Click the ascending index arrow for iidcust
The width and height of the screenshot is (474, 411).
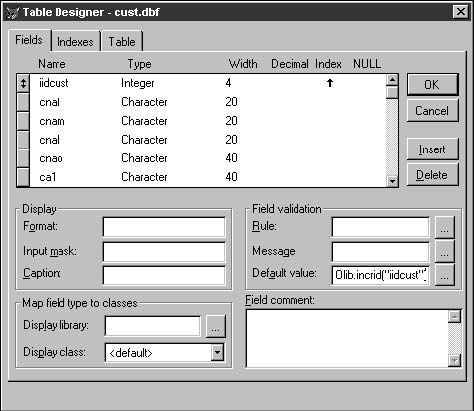pos(330,83)
